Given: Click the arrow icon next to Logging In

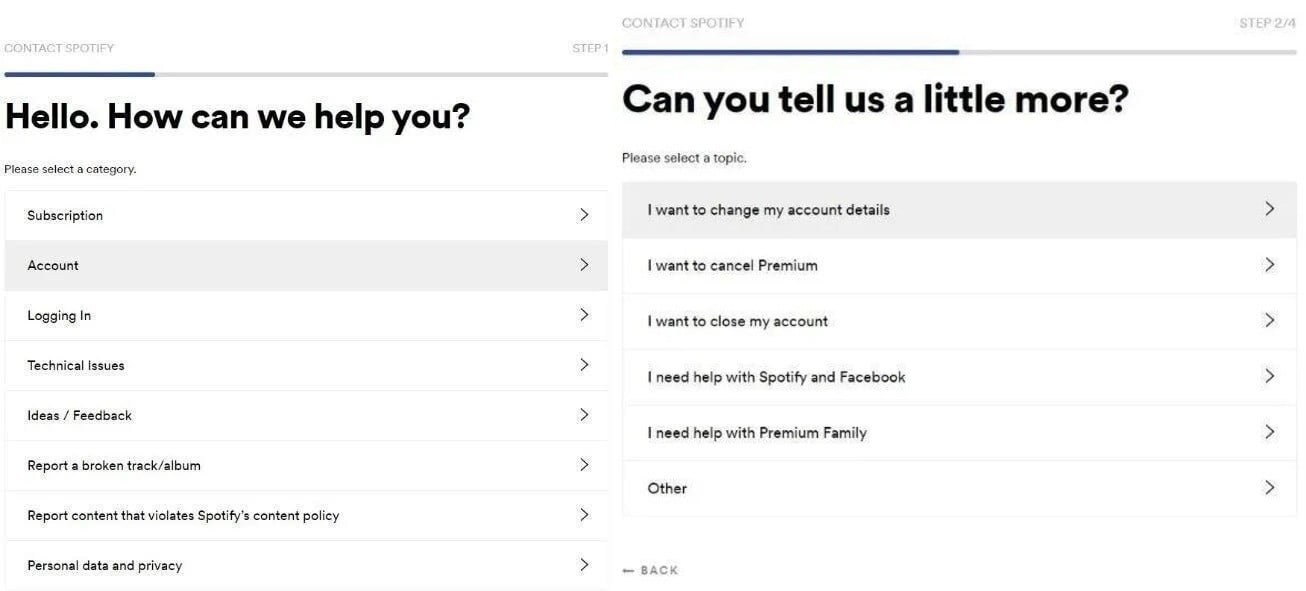Looking at the screenshot, I should coord(584,315).
